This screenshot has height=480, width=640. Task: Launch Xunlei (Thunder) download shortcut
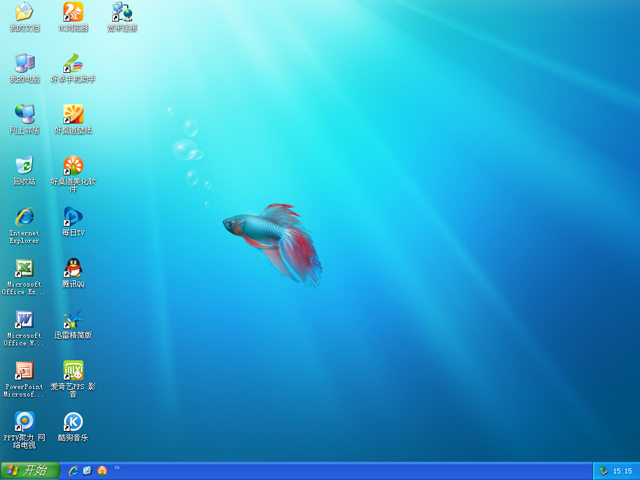click(x=73, y=319)
